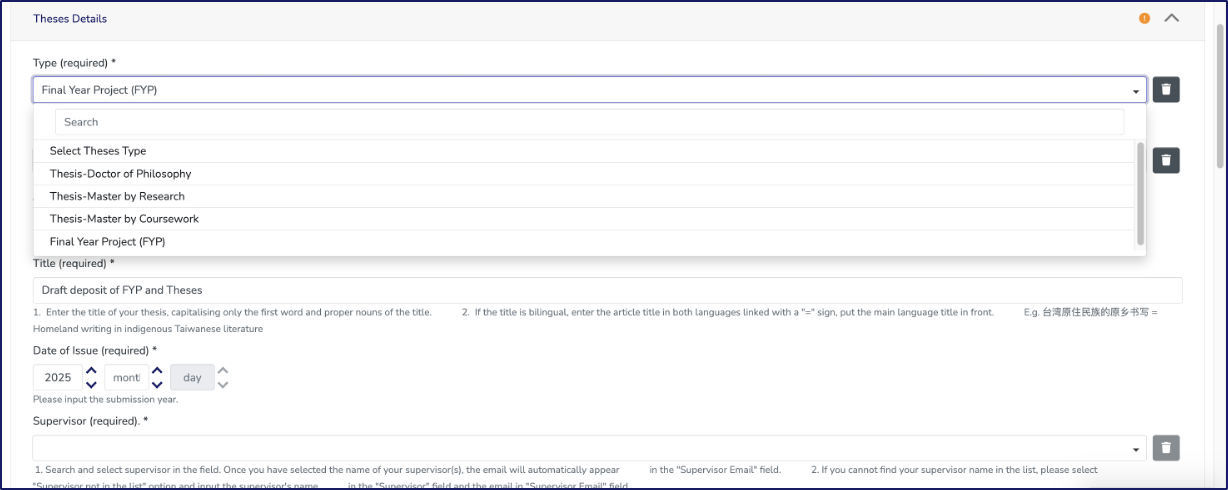Click the day field in Date of Issue
Image resolution: width=1228 pixels, height=490 pixels.
[x=192, y=378]
